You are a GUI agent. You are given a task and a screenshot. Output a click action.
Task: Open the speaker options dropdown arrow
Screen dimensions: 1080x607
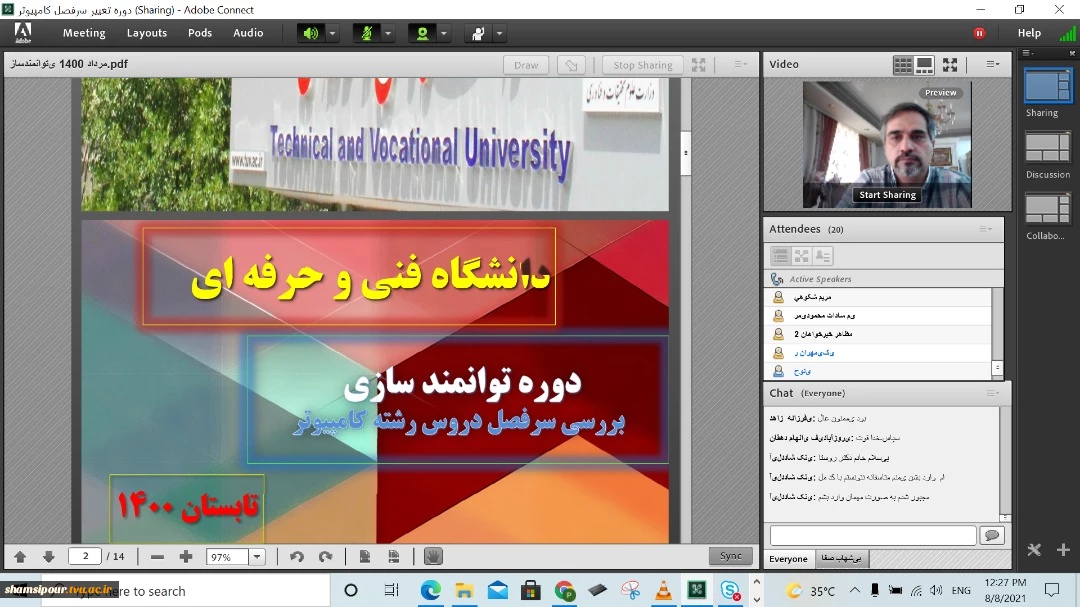(x=332, y=33)
